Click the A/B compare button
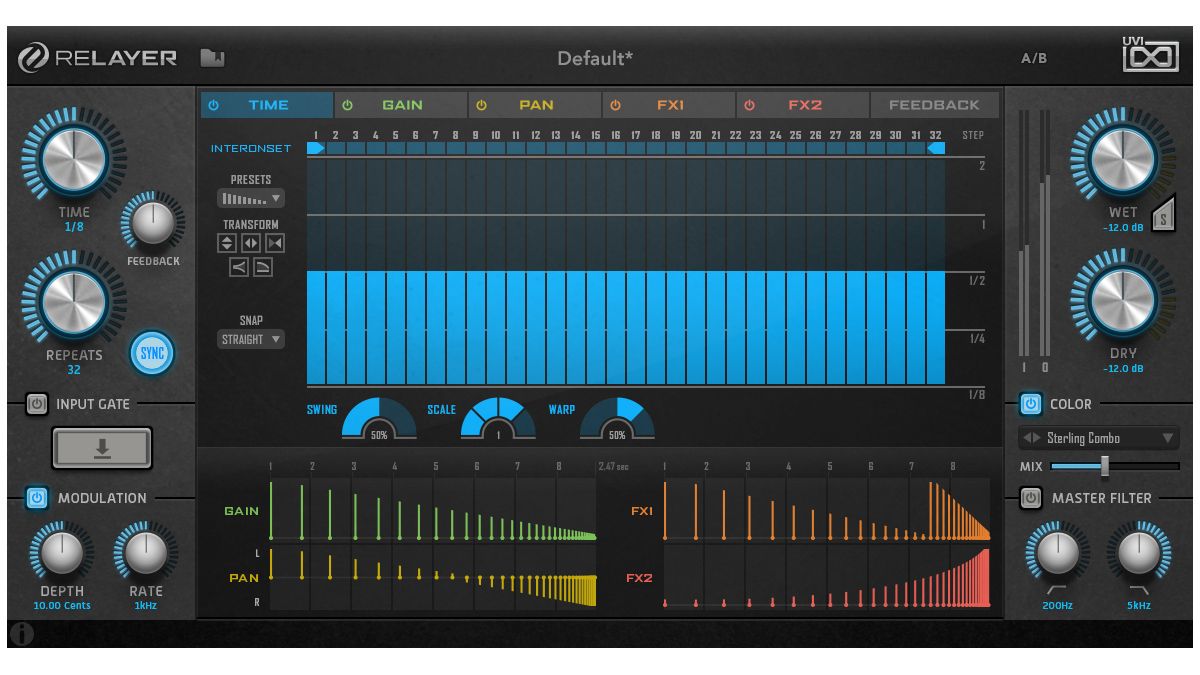This screenshot has height=675, width=1200. (1034, 59)
